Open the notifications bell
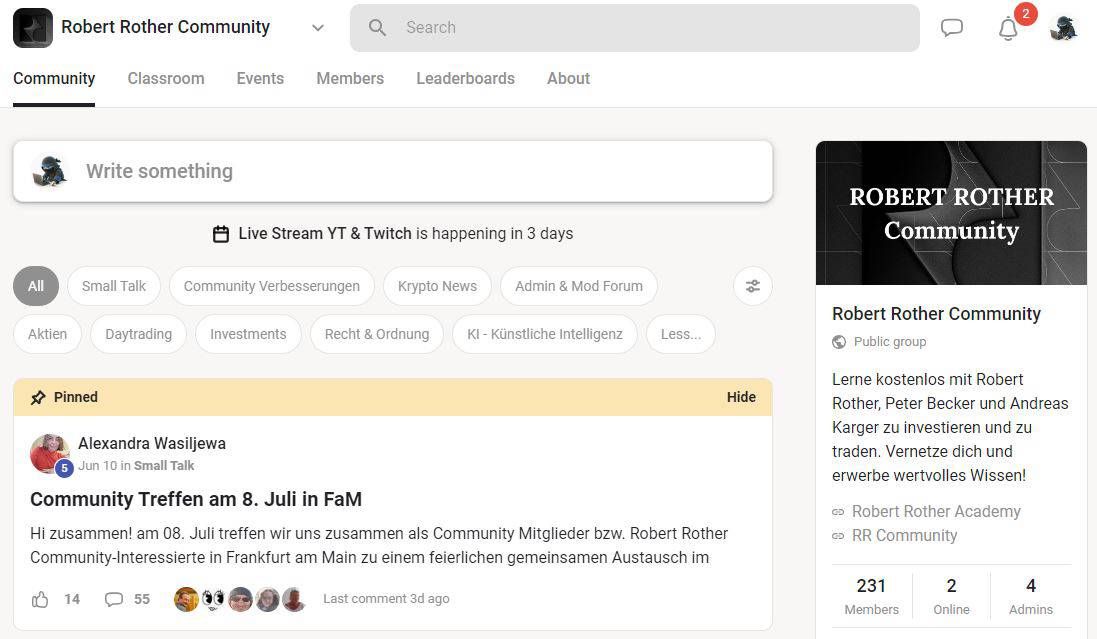1097x639 pixels. click(x=1008, y=28)
